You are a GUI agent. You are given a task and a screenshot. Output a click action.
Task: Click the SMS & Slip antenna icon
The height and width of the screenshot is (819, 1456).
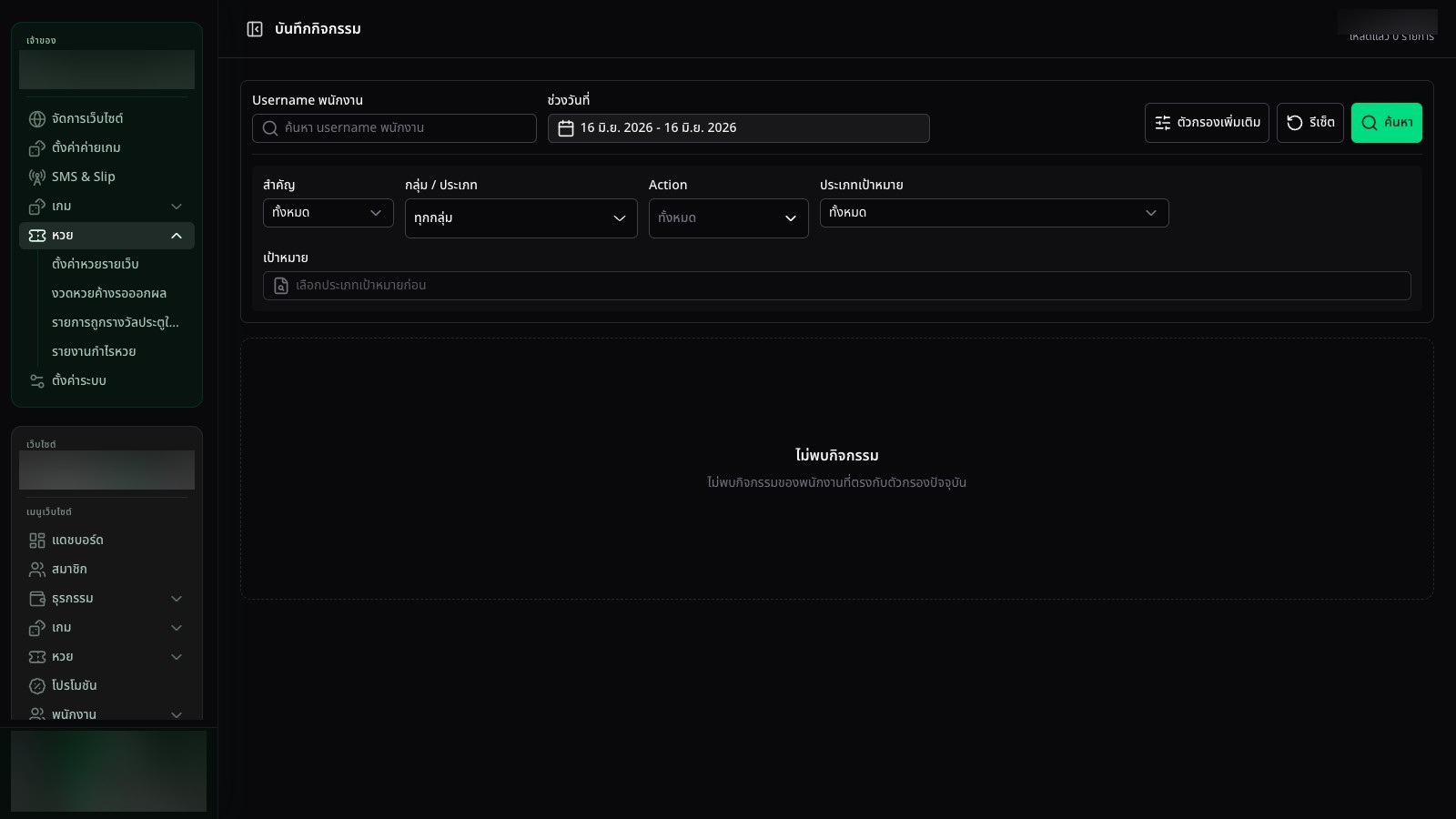coord(37,177)
